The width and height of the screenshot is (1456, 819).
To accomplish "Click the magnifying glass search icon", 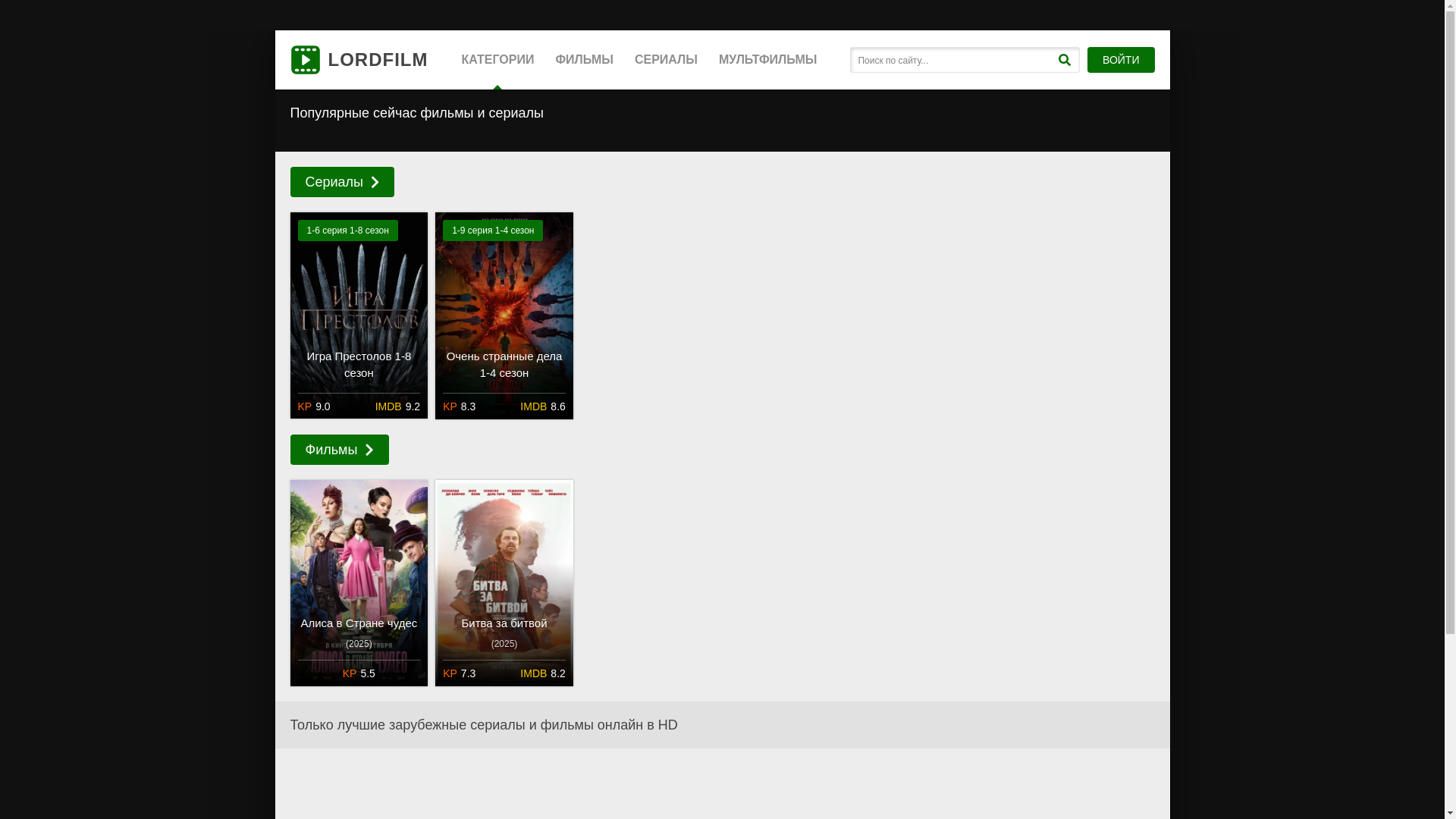I will coord(1064,60).
